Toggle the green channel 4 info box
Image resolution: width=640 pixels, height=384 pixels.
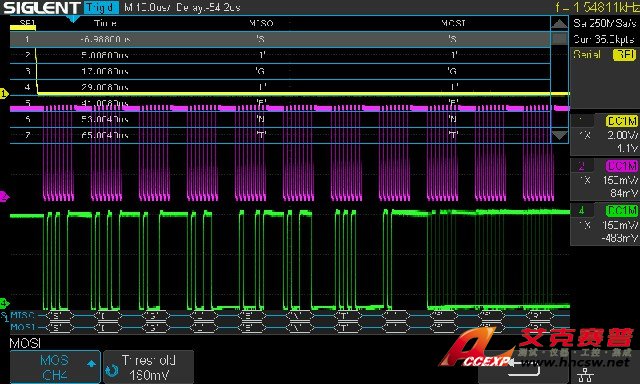[x=604, y=224]
